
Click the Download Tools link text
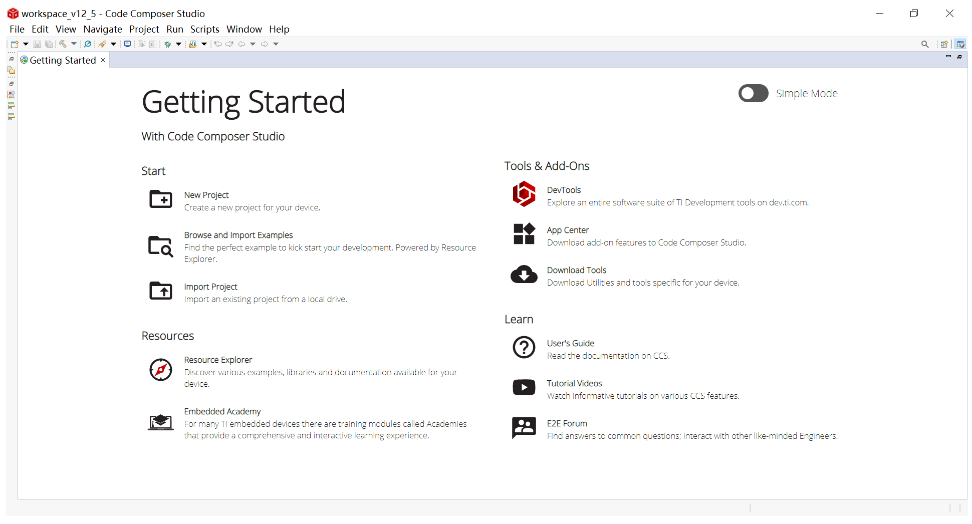pyautogui.click(x=577, y=270)
